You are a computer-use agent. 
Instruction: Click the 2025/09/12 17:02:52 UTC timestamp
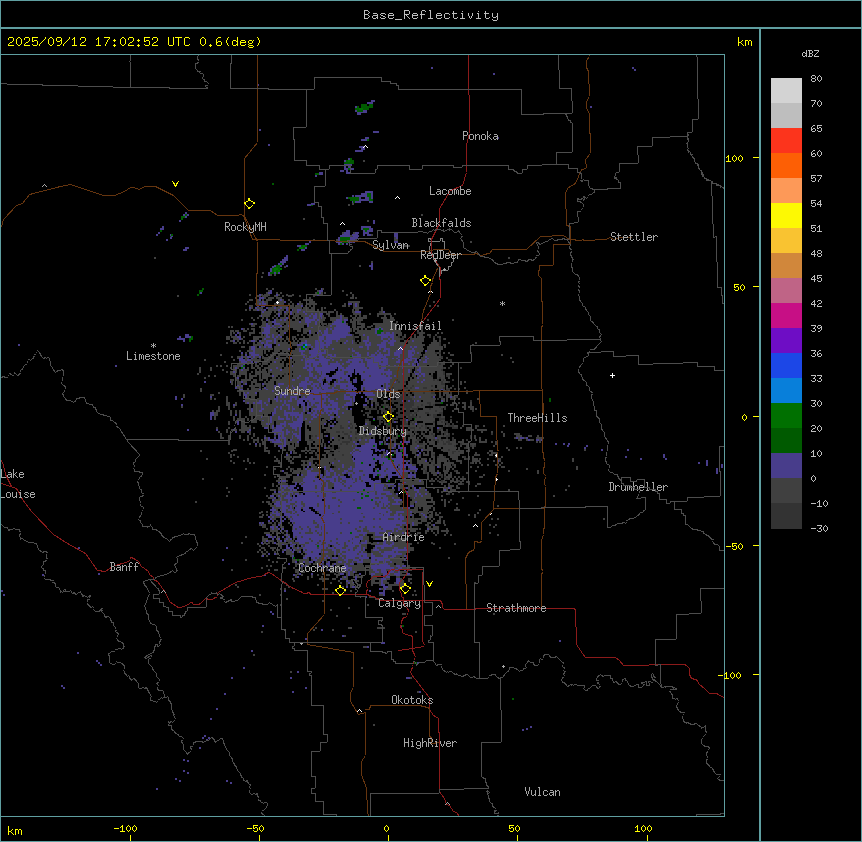(99, 42)
